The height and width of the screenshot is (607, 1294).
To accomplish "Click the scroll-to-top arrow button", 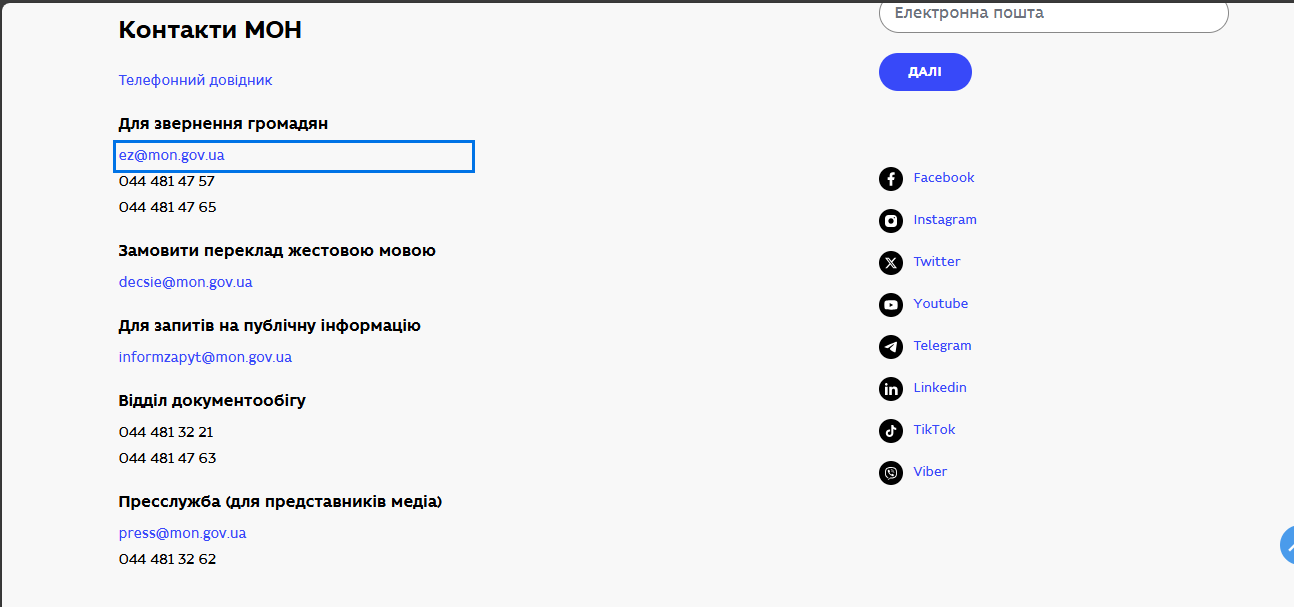I will pyautogui.click(x=1286, y=545).
